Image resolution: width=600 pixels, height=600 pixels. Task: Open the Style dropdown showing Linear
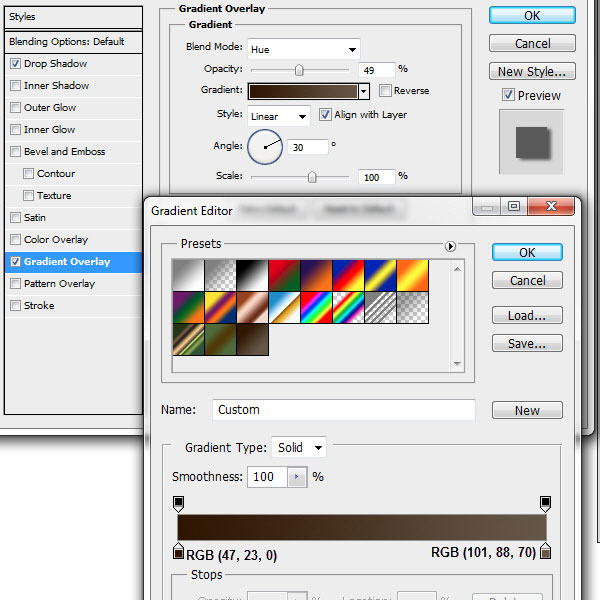279,116
